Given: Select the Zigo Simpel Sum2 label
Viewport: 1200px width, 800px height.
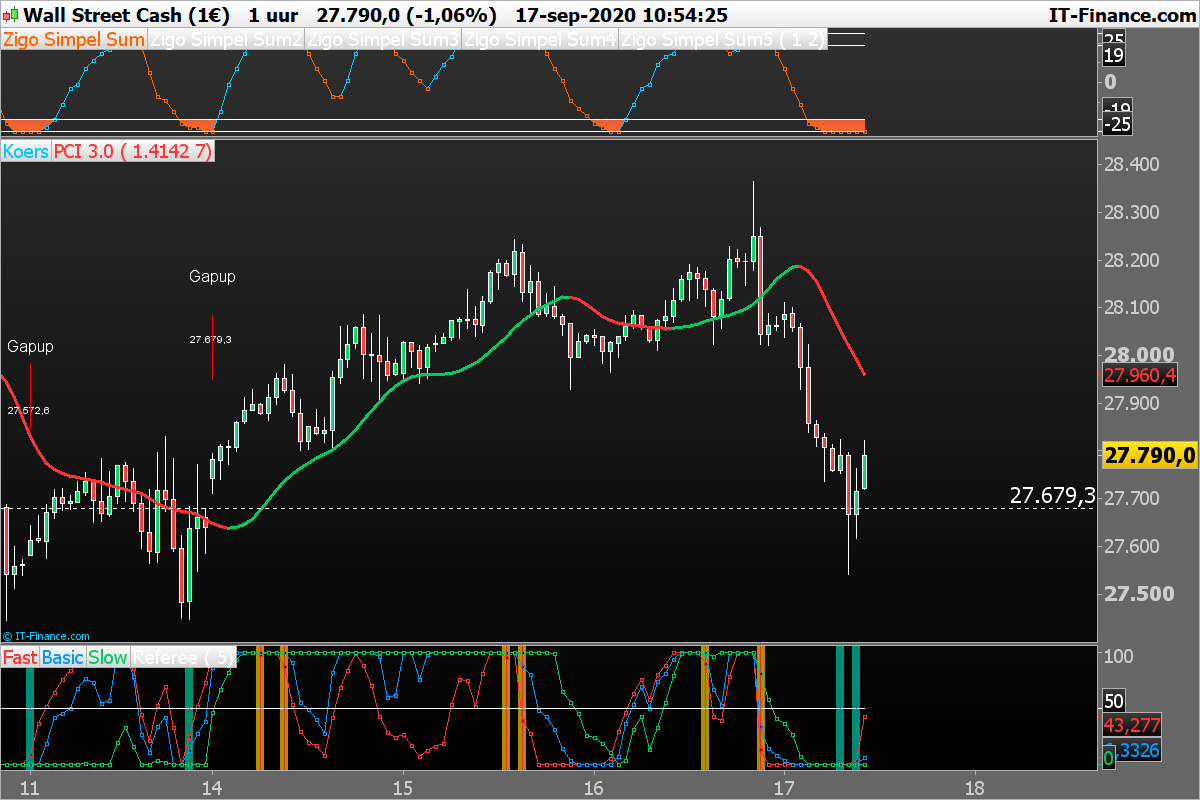Looking at the screenshot, I should click(227, 40).
